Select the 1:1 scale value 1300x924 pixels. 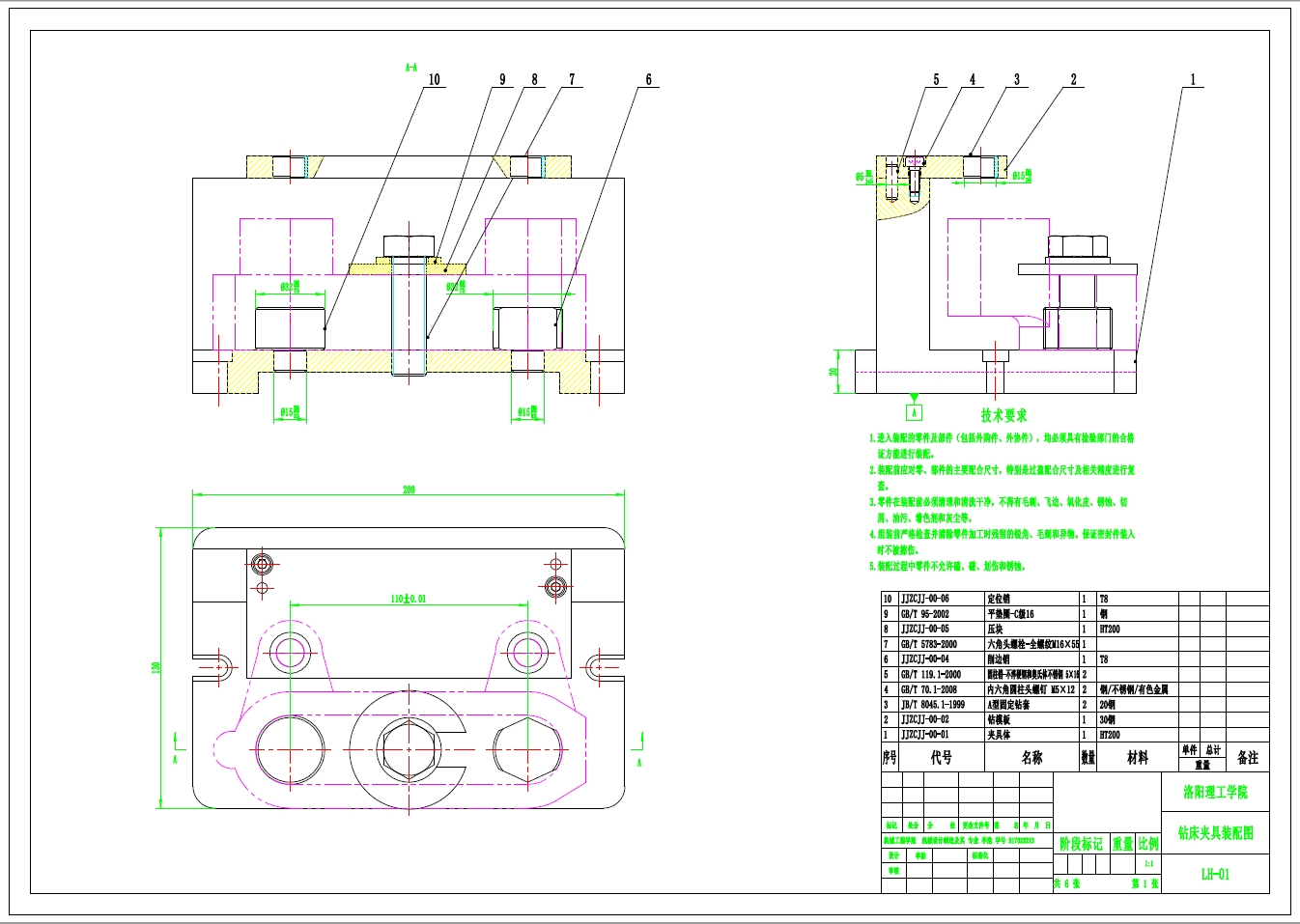1148,864
